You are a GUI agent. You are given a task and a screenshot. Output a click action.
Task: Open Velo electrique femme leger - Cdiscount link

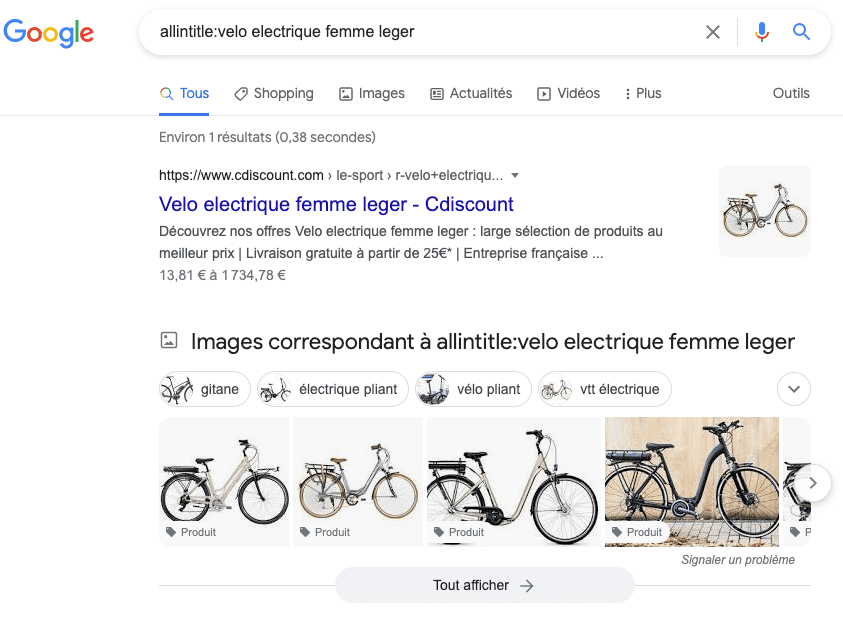pyautogui.click(x=336, y=204)
